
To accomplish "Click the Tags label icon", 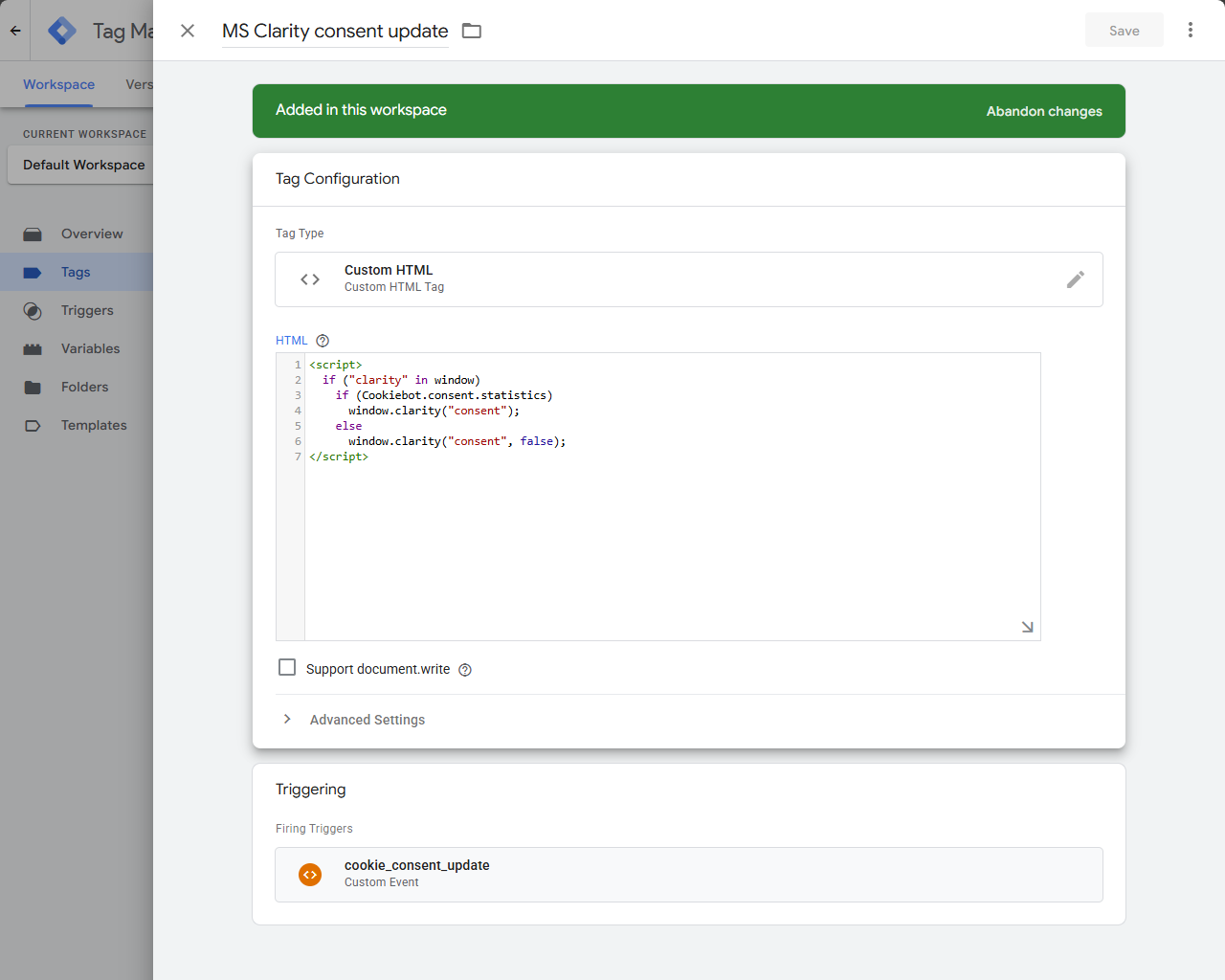I will [33, 273].
